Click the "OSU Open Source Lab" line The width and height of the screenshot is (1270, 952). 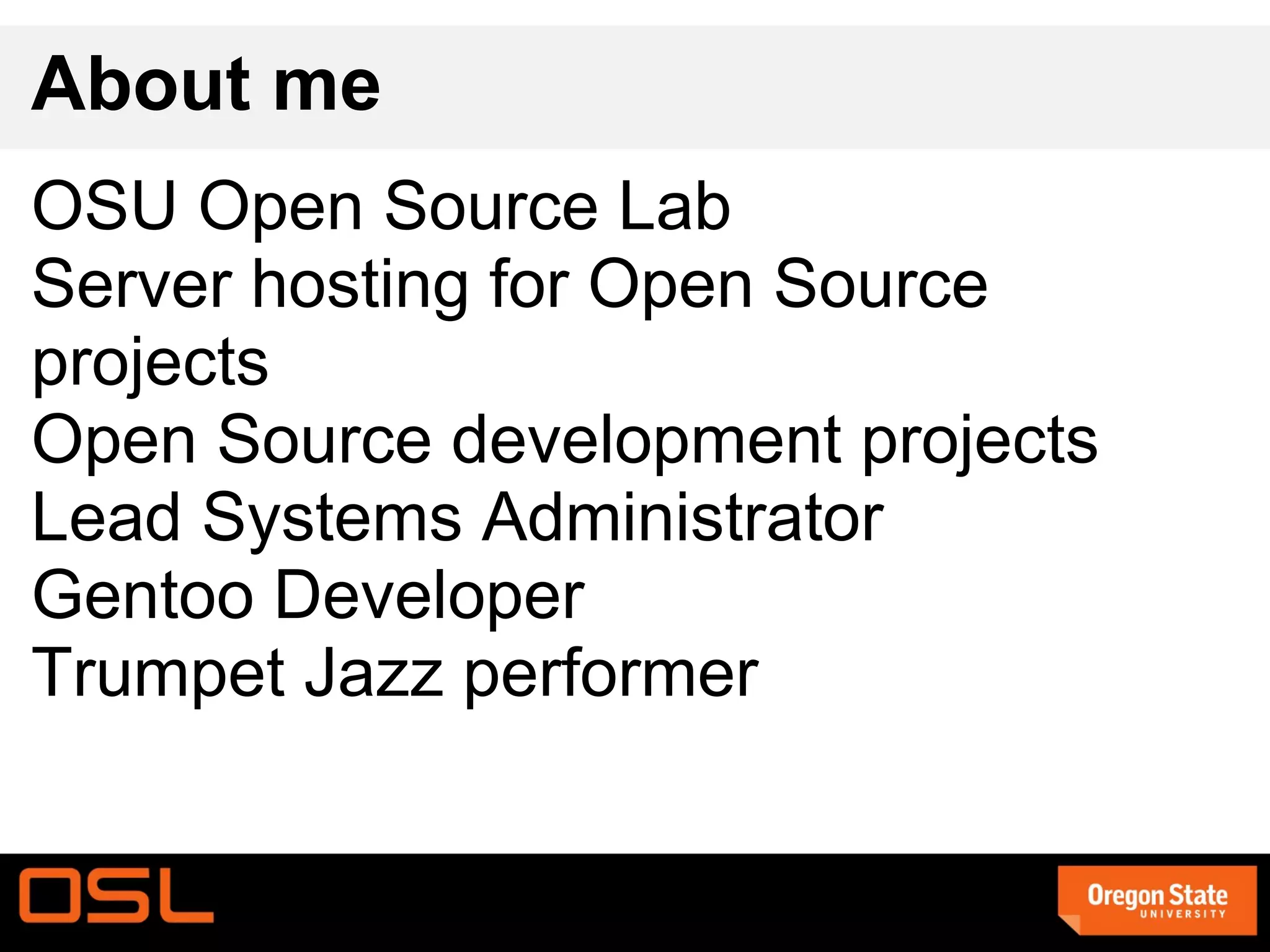pos(381,206)
